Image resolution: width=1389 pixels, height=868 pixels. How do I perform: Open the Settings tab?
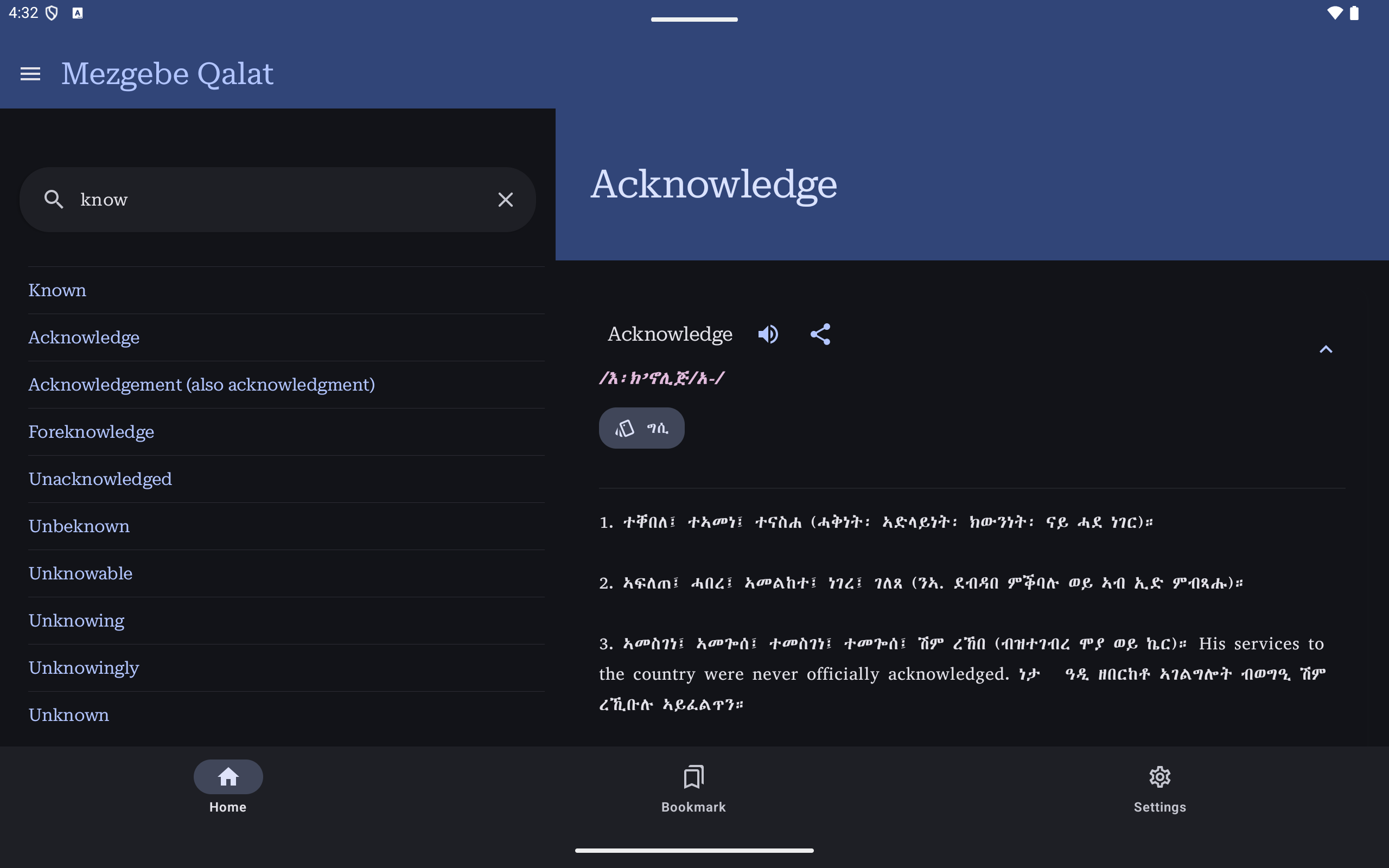pyautogui.click(x=1159, y=788)
